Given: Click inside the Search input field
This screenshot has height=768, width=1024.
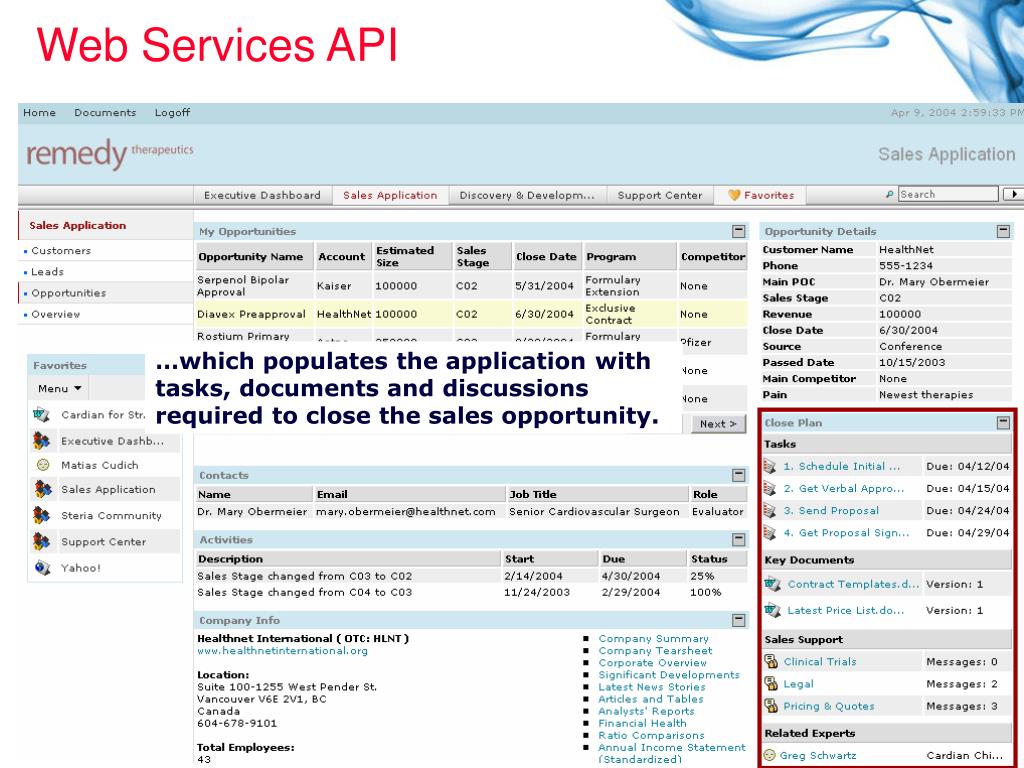Looking at the screenshot, I should 948,194.
